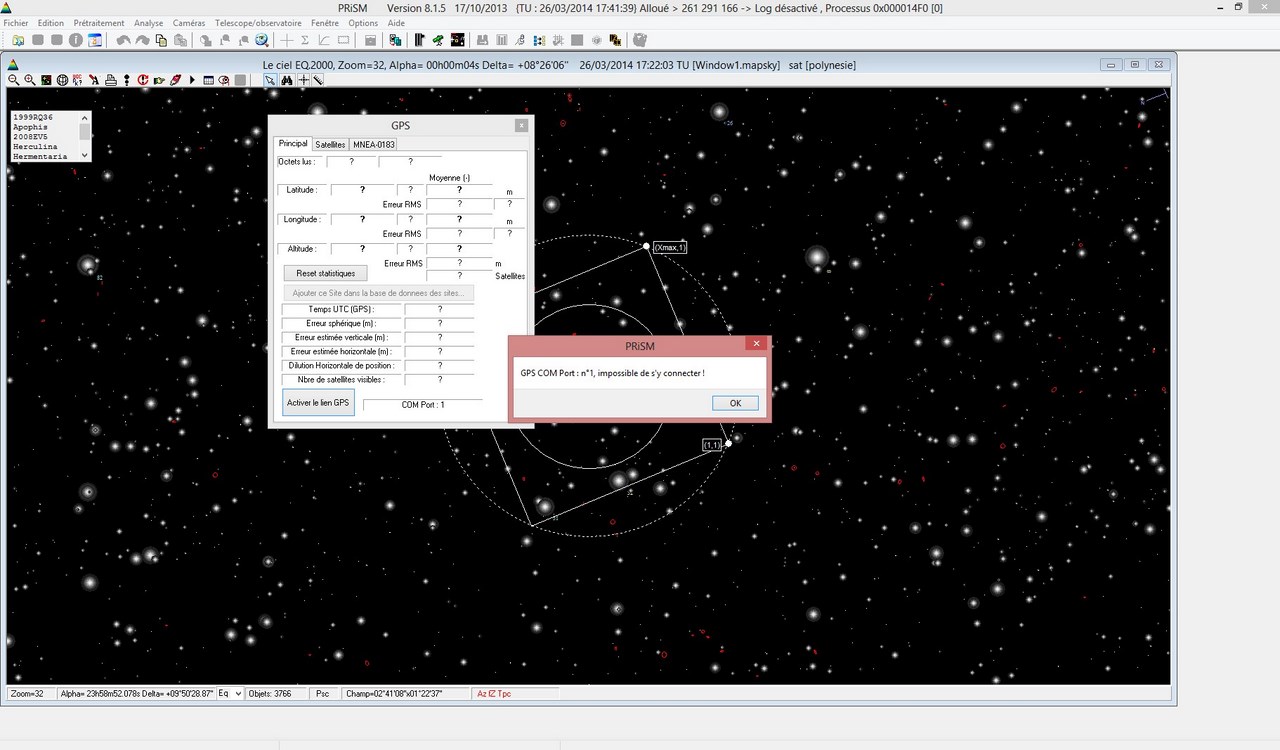Click the zoom out magnifier icon
1280x750 pixels.
[x=14, y=80]
